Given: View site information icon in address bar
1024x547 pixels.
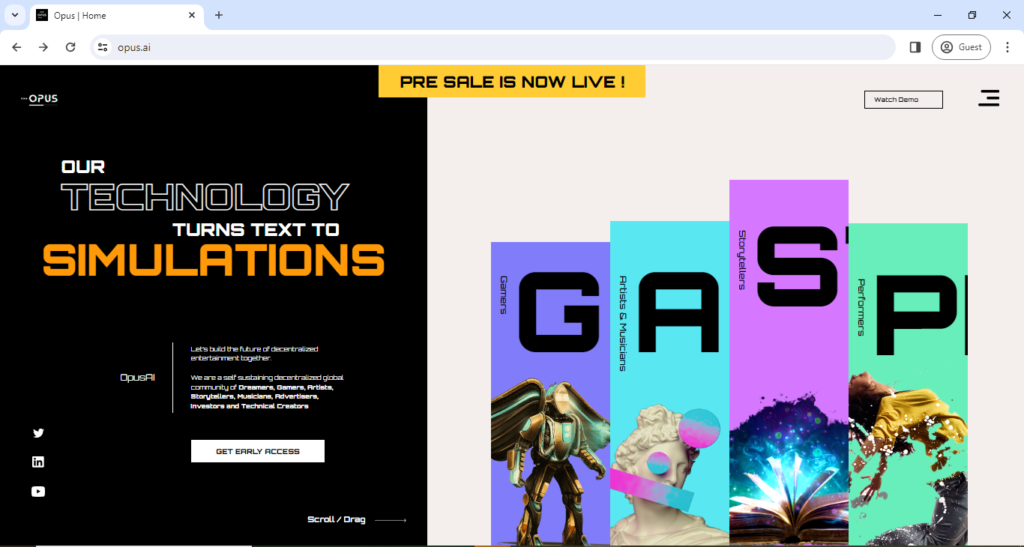Looking at the screenshot, I should [x=102, y=47].
